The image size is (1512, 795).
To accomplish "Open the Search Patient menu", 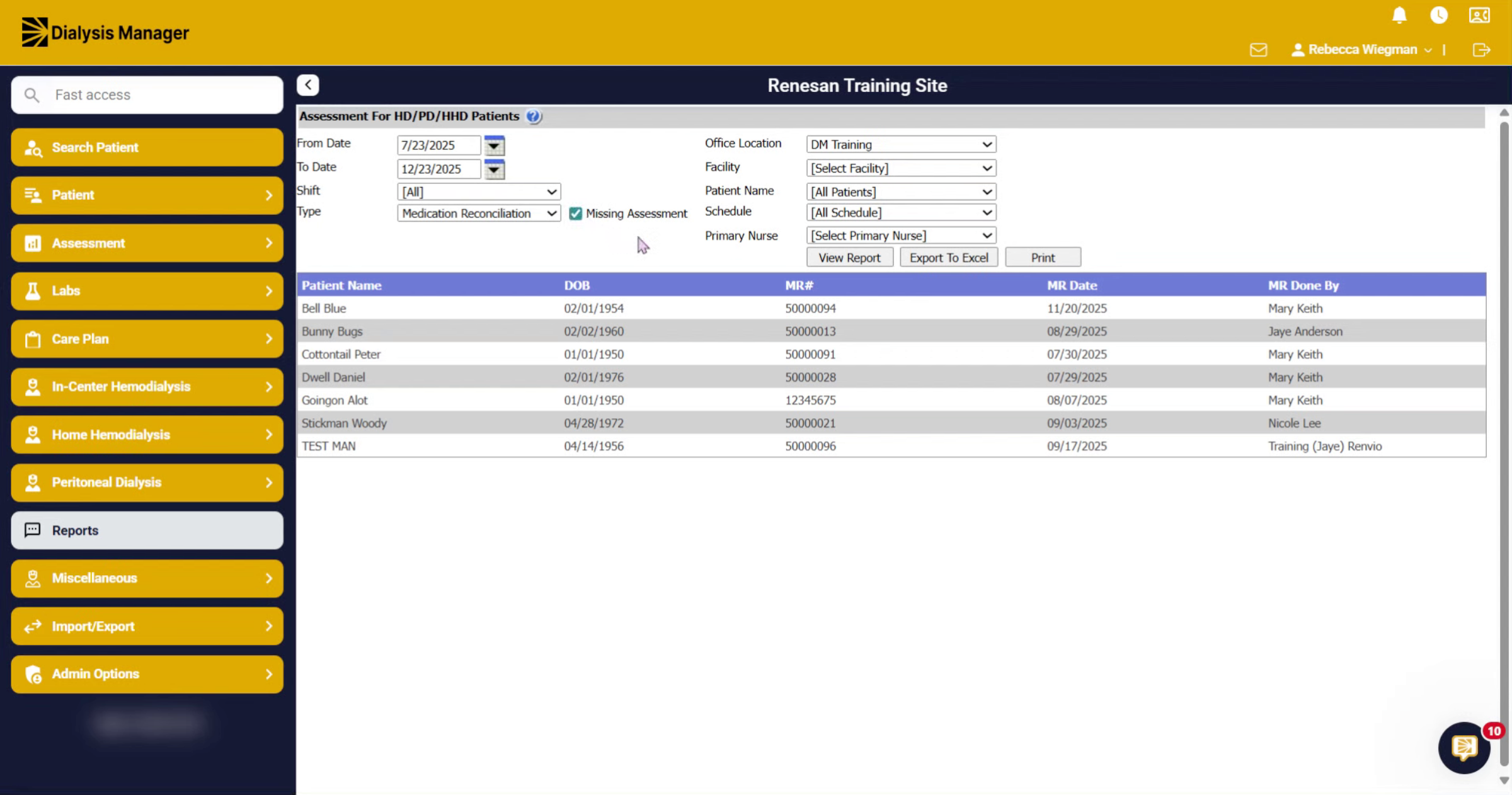I will (147, 147).
